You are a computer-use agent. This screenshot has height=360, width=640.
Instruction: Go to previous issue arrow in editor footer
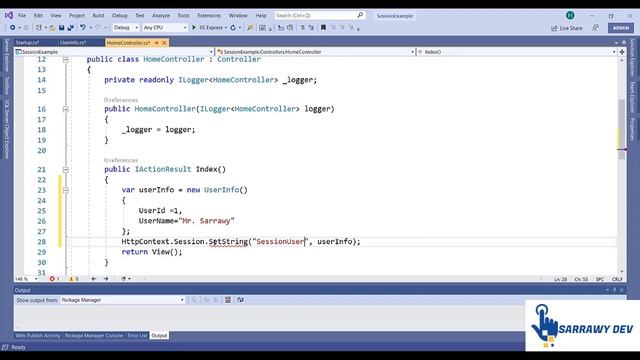click(x=94, y=279)
